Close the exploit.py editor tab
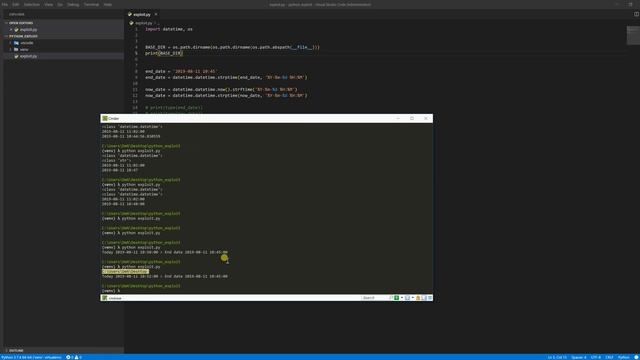The height and width of the screenshot is (360, 640). 156,14
